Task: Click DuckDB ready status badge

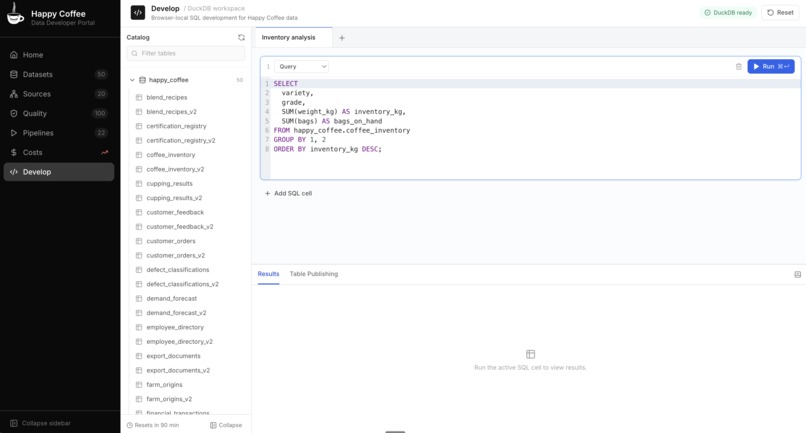Action: tap(728, 13)
